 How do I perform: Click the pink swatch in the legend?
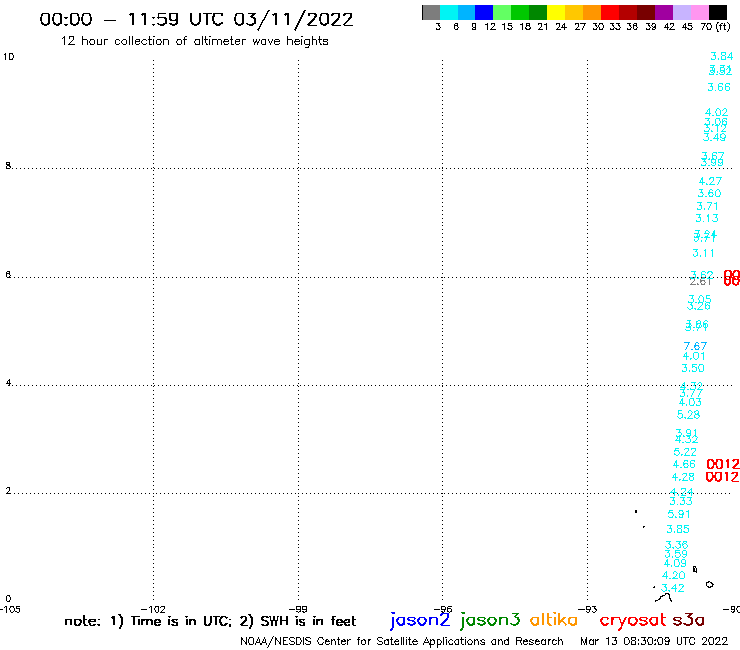click(699, 12)
